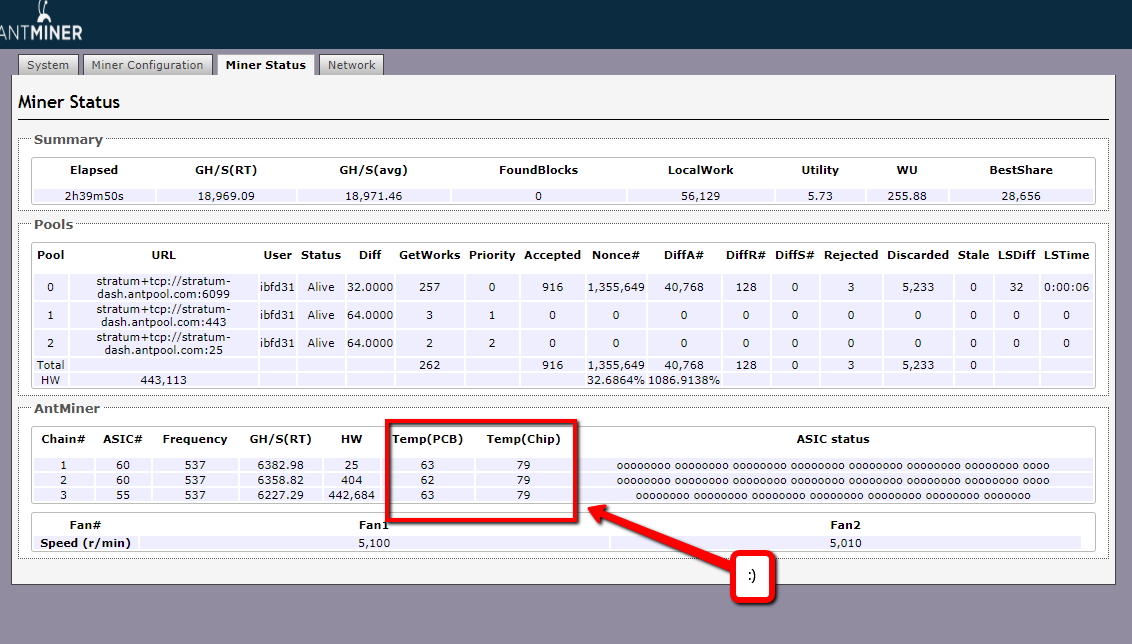Click the Fan1 speed value 5,100

click(373, 543)
